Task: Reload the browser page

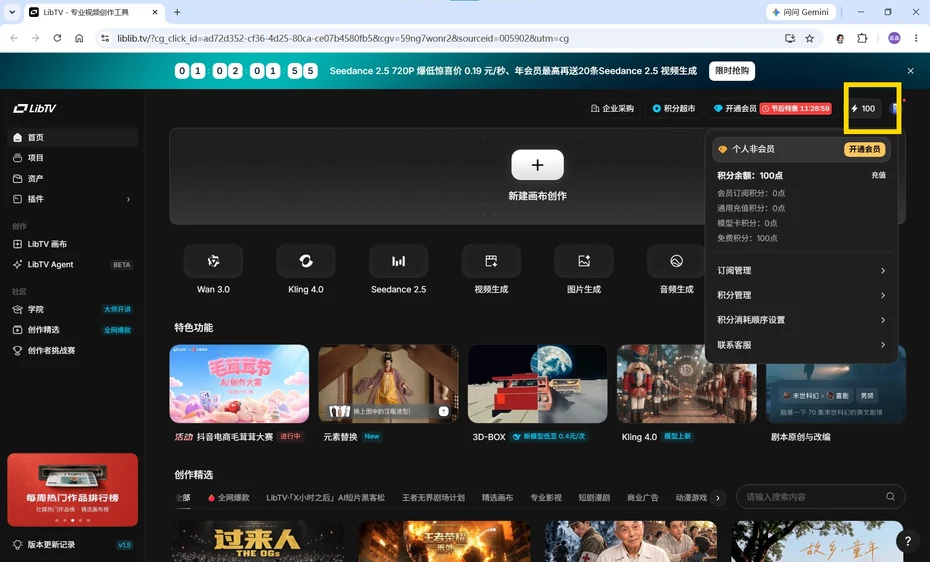Action: [x=57, y=38]
